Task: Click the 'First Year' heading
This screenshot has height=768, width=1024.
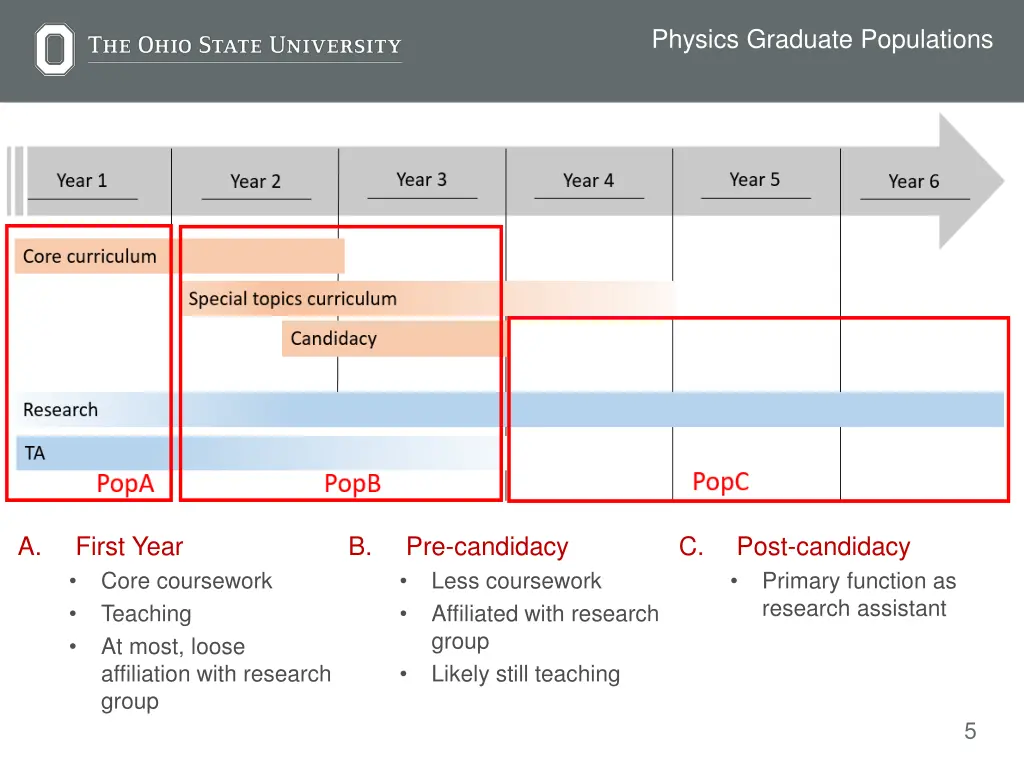Action: click(129, 546)
